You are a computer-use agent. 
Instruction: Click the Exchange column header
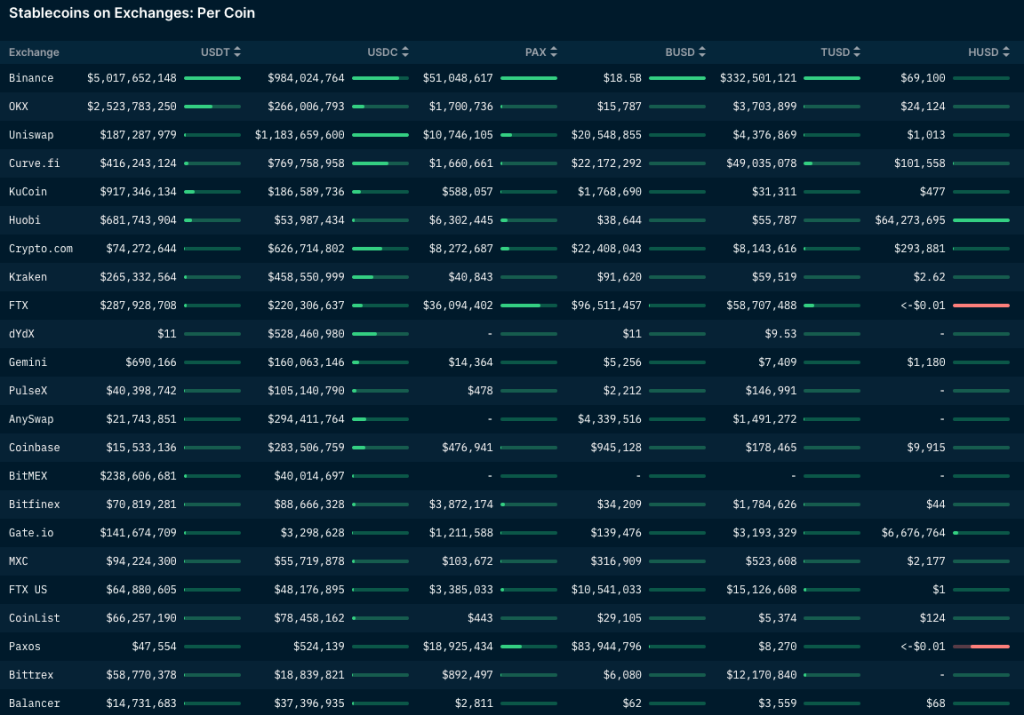point(34,52)
